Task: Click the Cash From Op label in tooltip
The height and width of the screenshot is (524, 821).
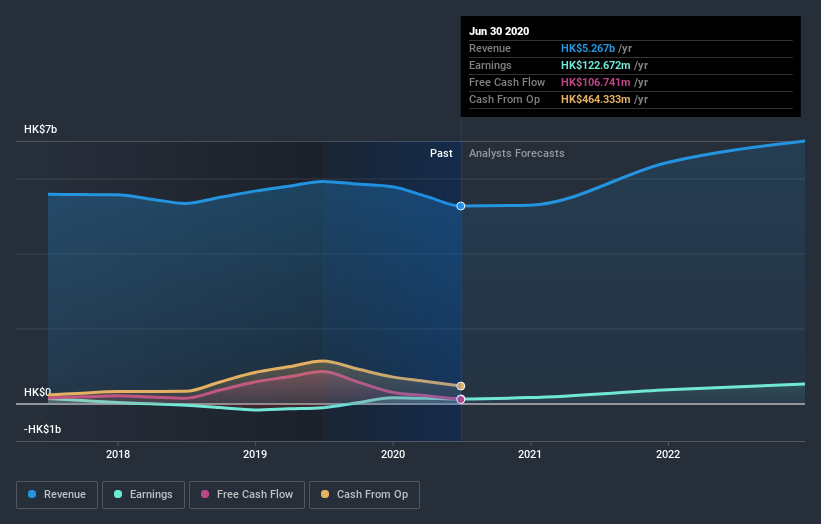Action: click(504, 99)
